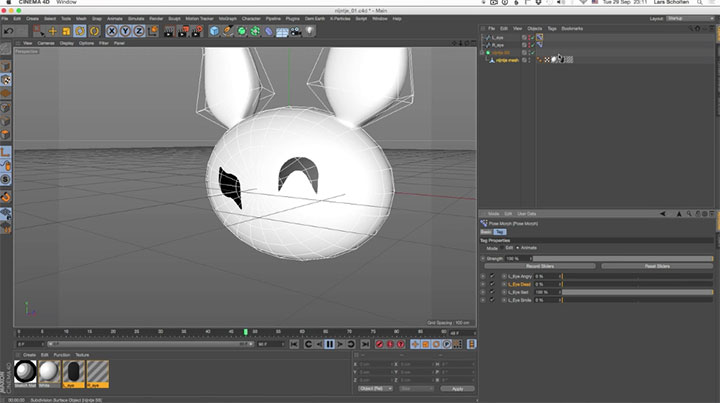Click the coordinate system icon
Screen dimensions: 720x403
[152, 31]
